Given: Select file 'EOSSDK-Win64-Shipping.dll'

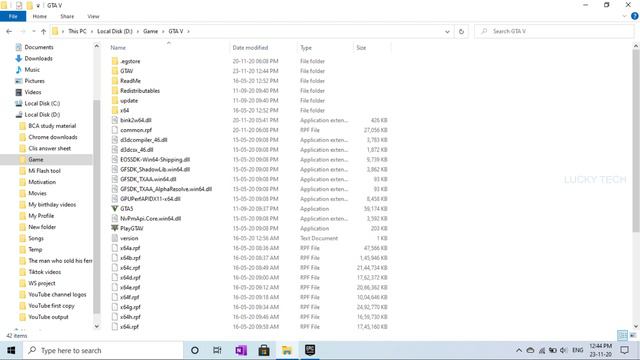Looking at the screenshot, I should point(155,160).
